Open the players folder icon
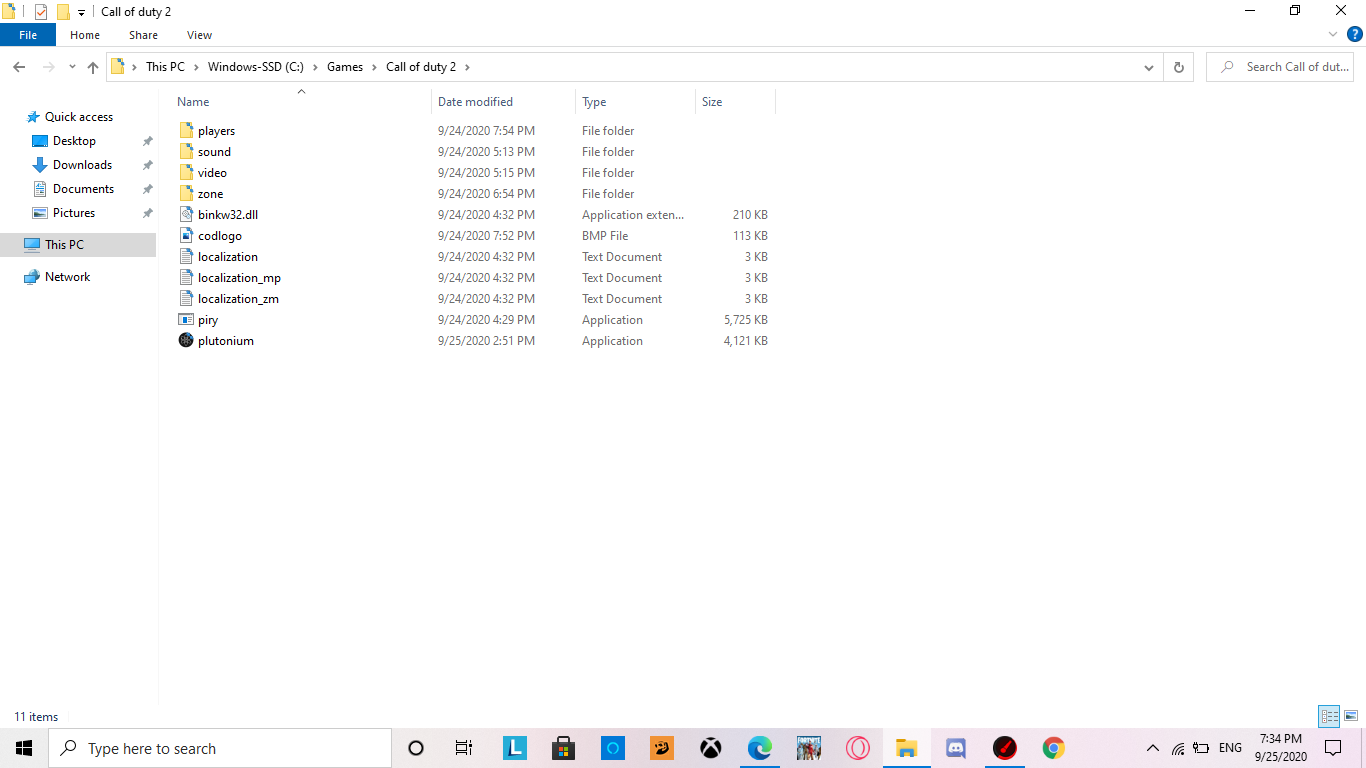This screenshot has height=768, width=1366. 186,131
